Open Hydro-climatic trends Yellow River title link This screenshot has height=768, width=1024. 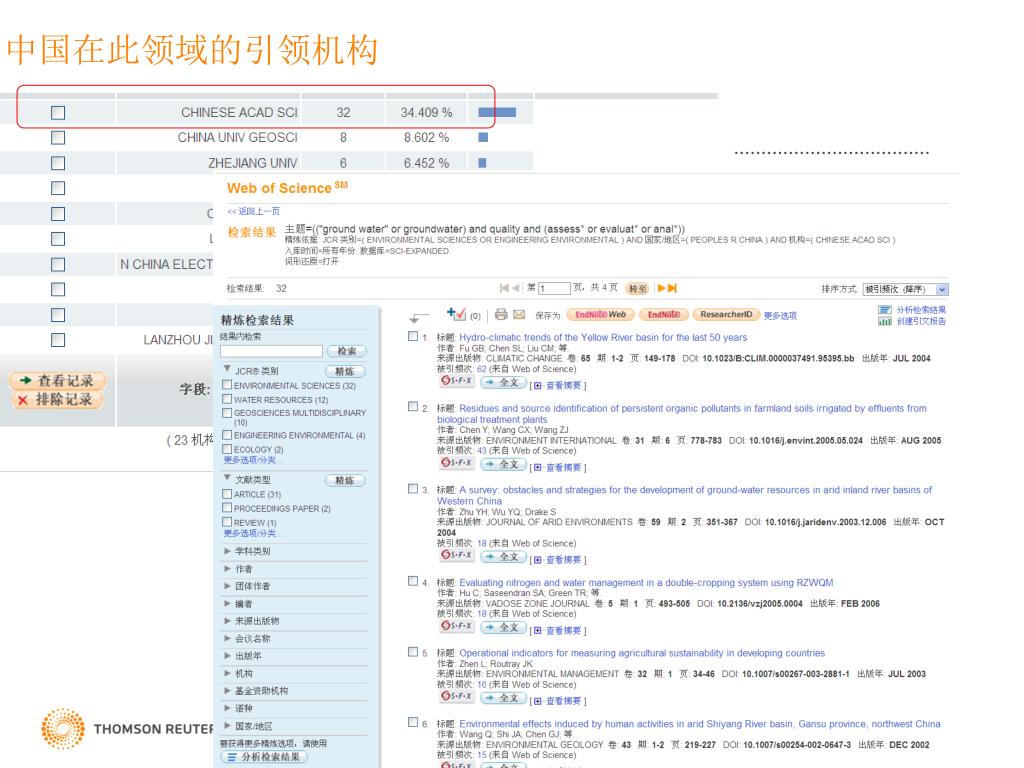tap(603, 337)
